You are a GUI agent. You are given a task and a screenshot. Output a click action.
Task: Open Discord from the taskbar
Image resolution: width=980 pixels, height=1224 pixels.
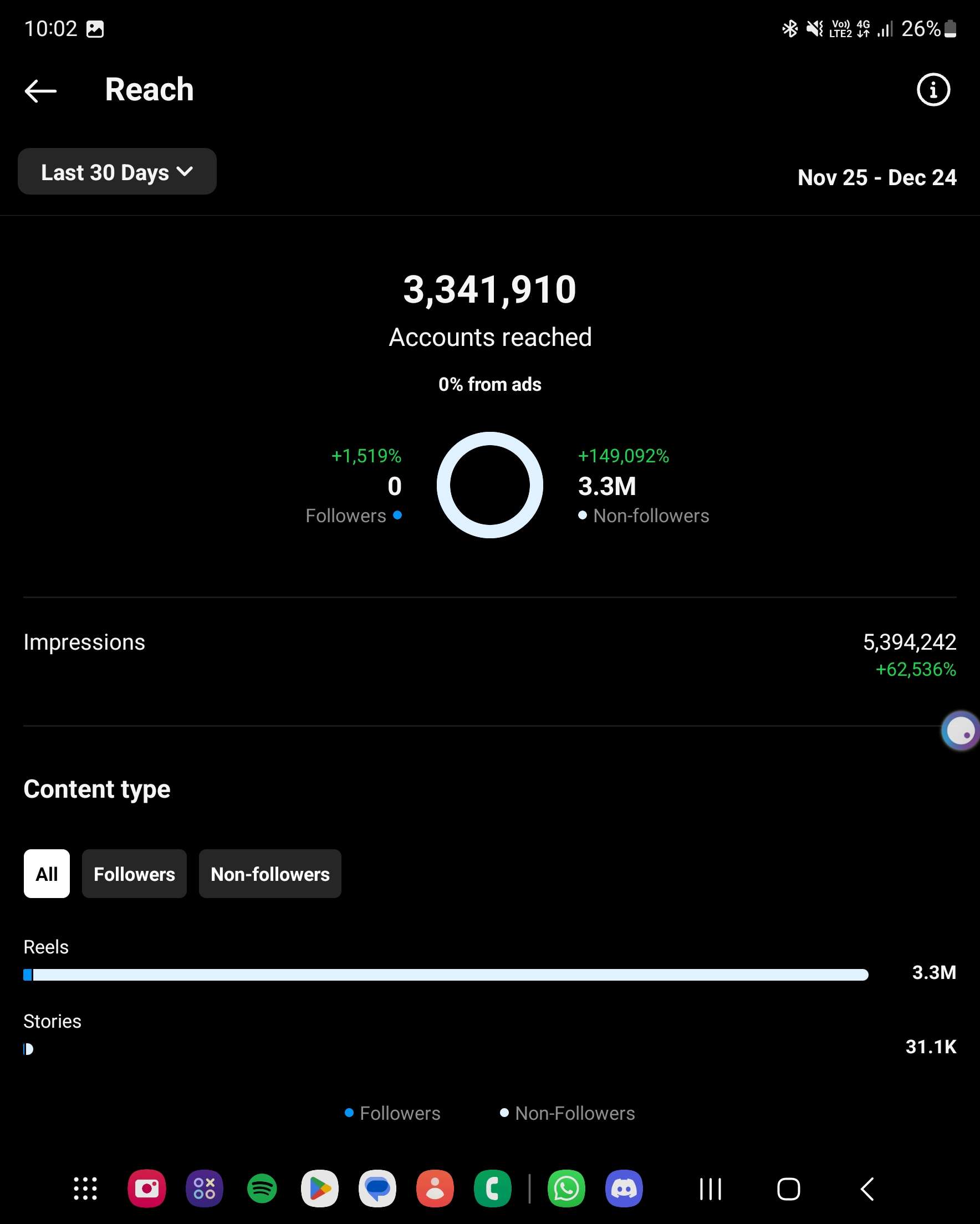pyautogui.click(x=624, y=1189)
